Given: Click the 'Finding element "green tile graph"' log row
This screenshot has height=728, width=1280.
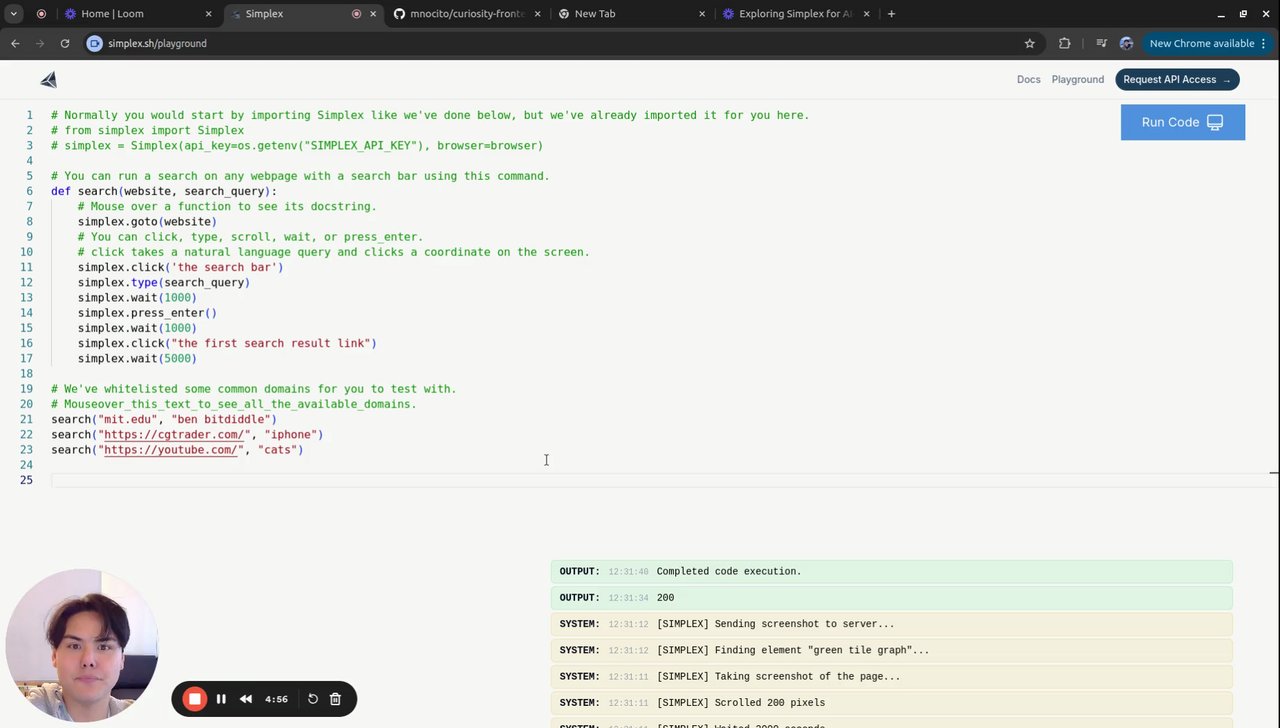Looking at the screenshot, I should [891, 650].
